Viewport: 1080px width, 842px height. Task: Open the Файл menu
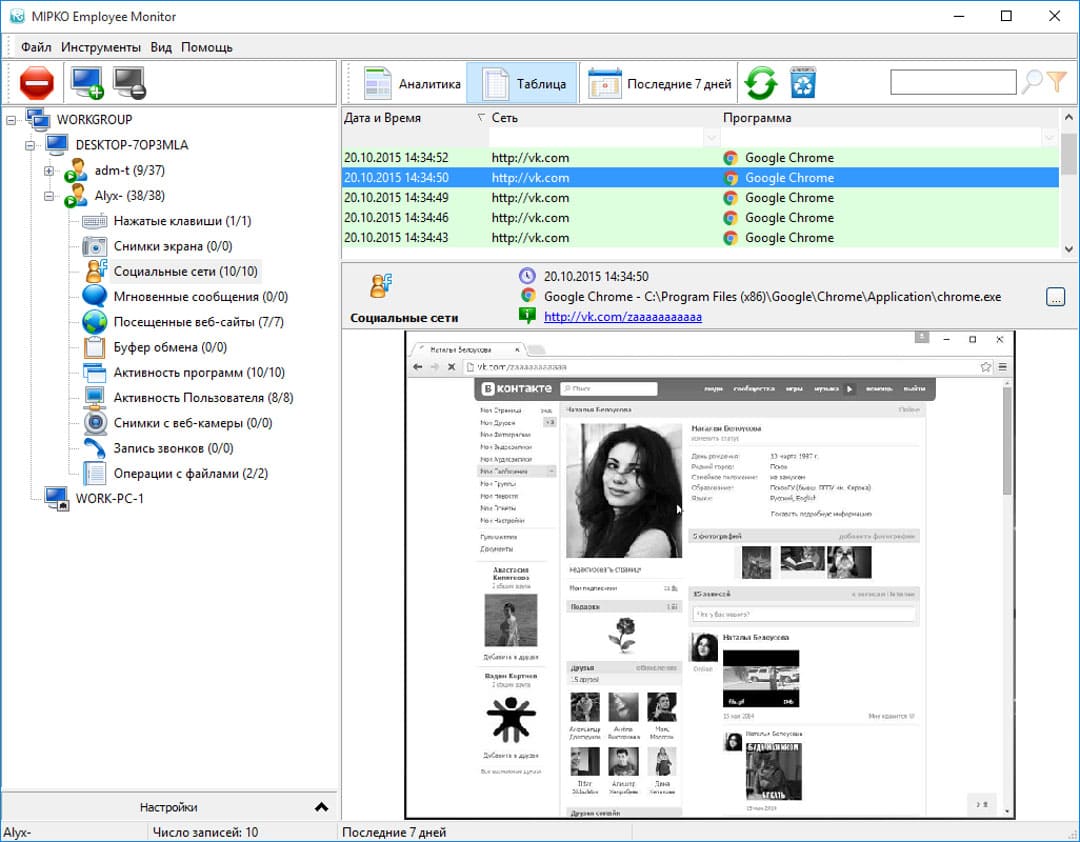point(36,47)
